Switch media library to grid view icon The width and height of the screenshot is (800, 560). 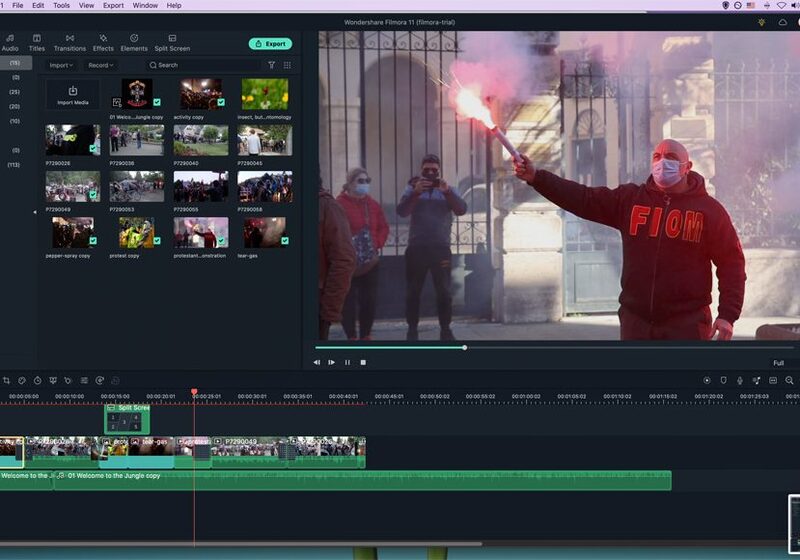(x=287, y=65)
